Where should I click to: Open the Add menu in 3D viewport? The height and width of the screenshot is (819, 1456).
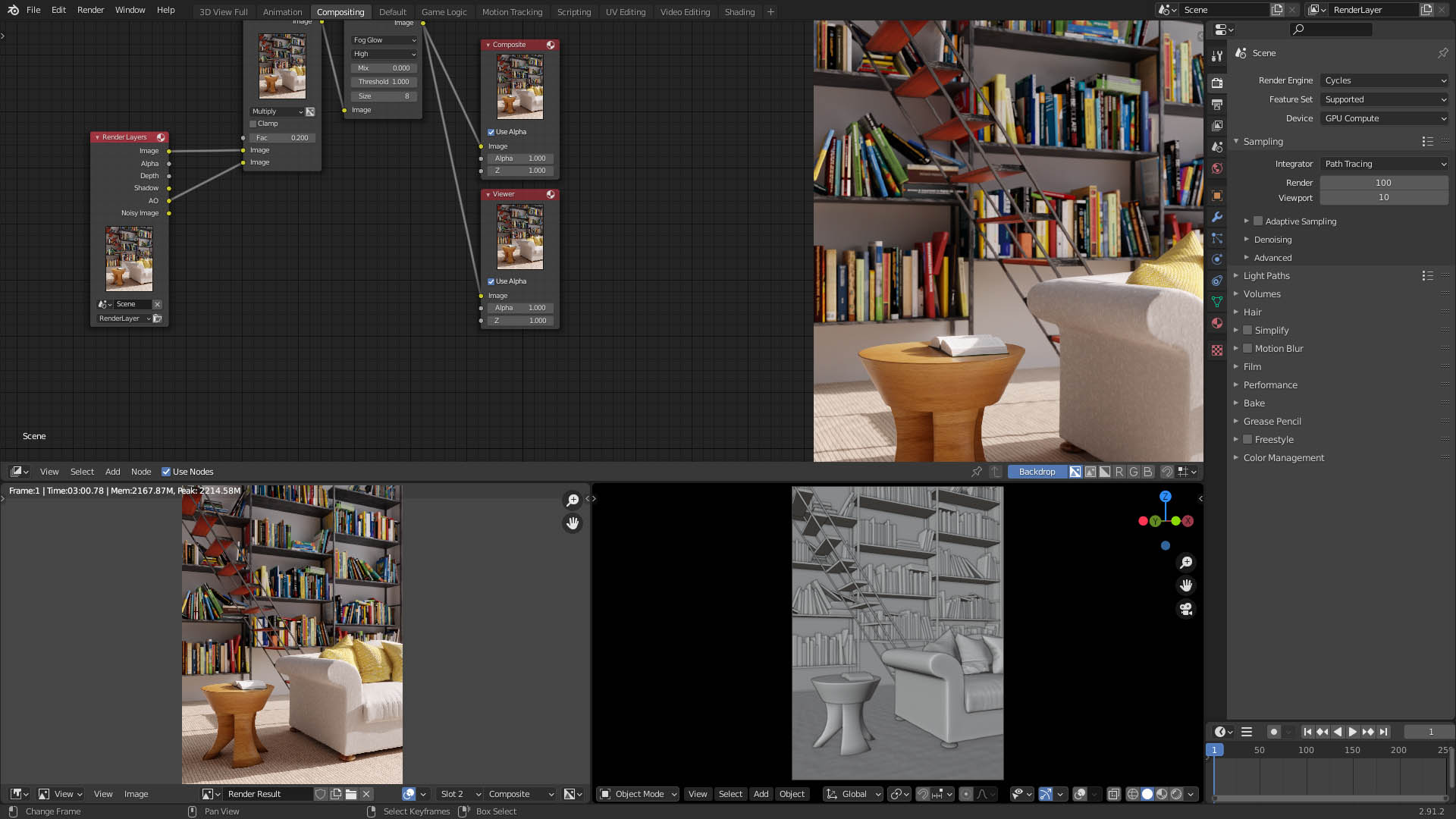tap(761, 794)
